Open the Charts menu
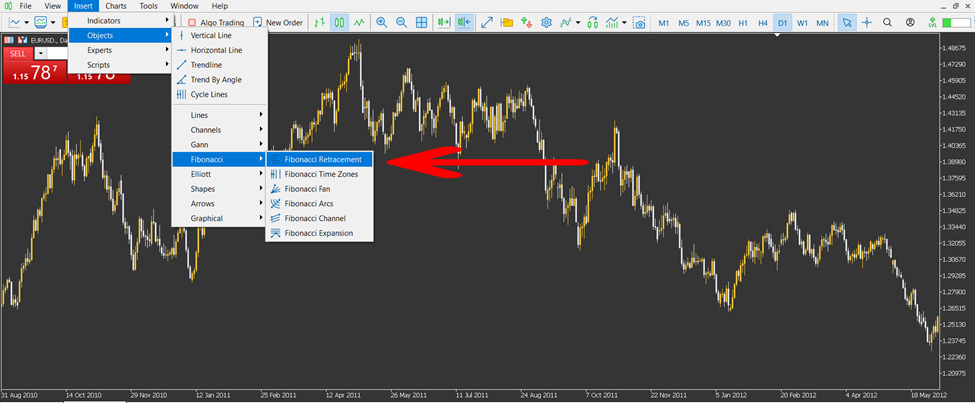This screenshot has width=975, height=403. click(x=116, y=6)
